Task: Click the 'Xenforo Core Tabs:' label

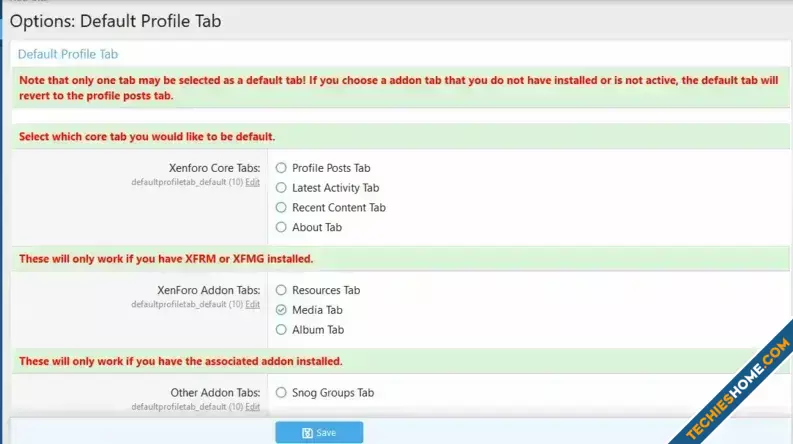Action: coord(214,168)
